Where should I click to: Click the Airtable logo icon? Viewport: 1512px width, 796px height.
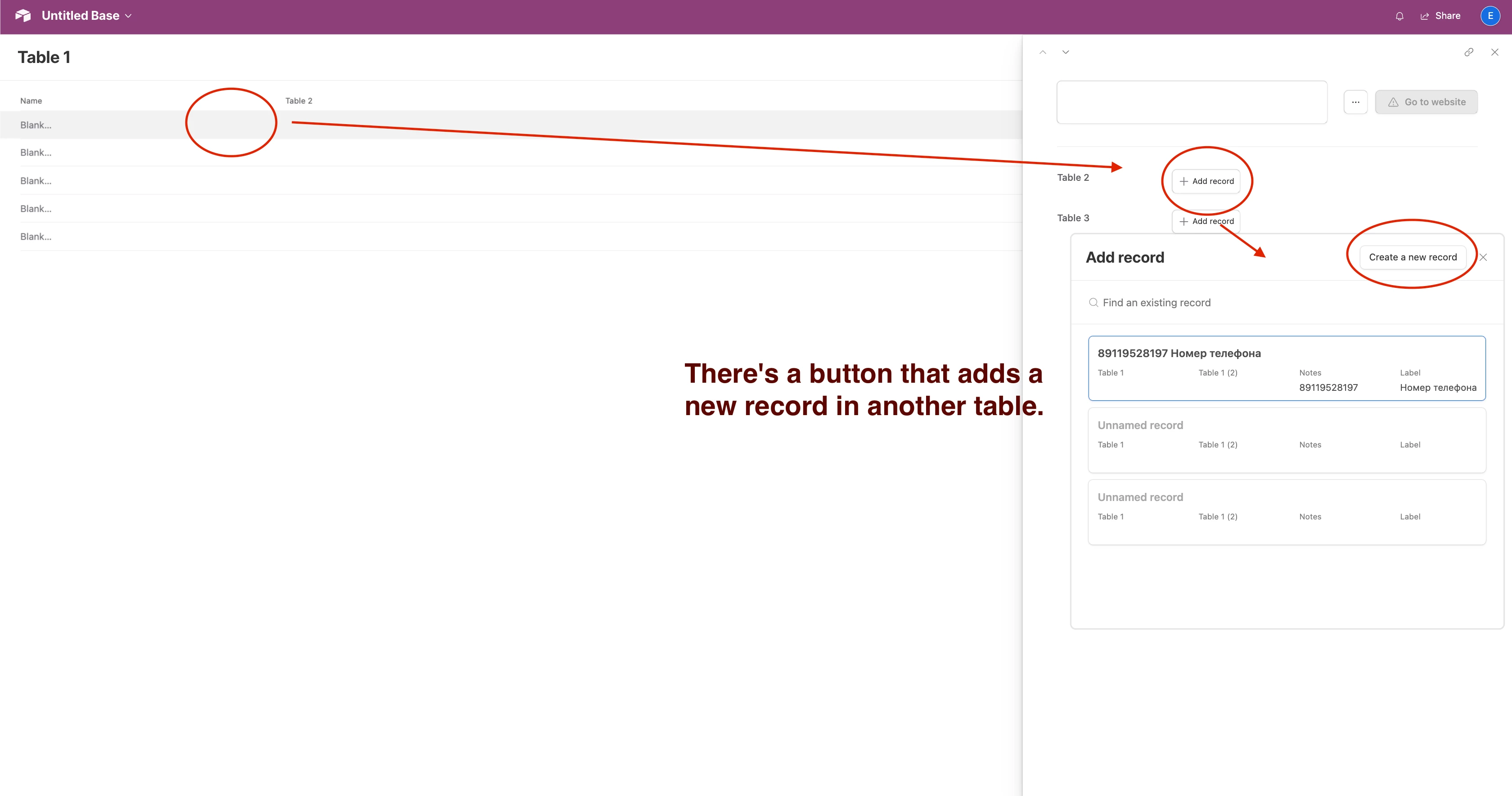coord(23,16)
